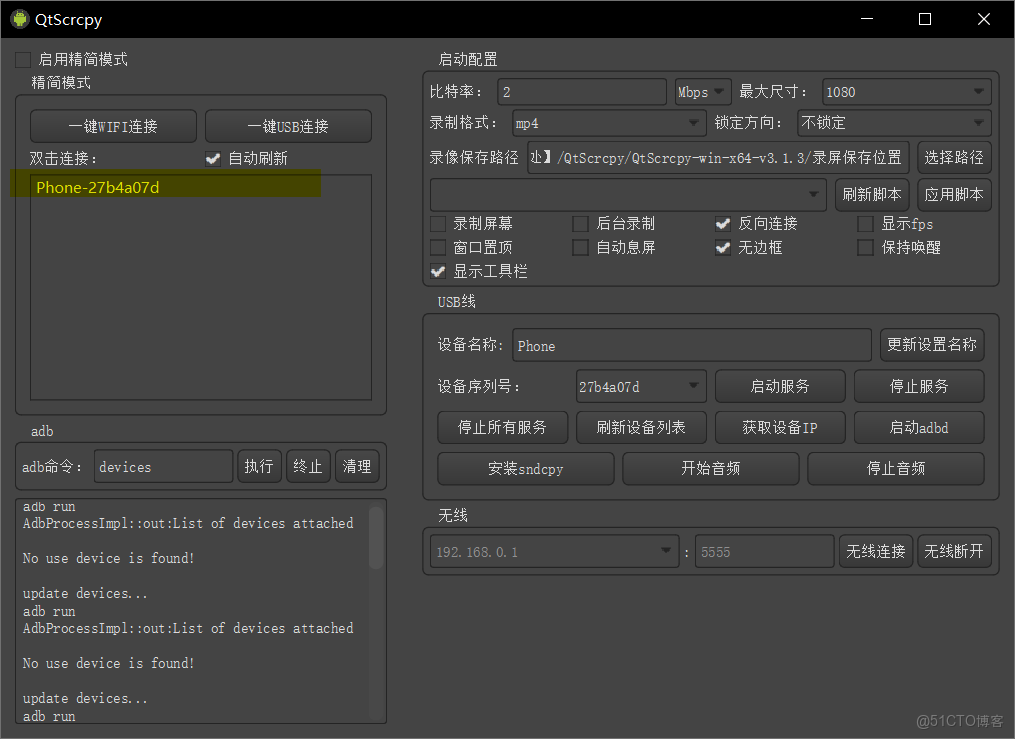Screen dimensions: 1015x739
Task: Click the 刷新设备列表 button
Action: (641, 428)
